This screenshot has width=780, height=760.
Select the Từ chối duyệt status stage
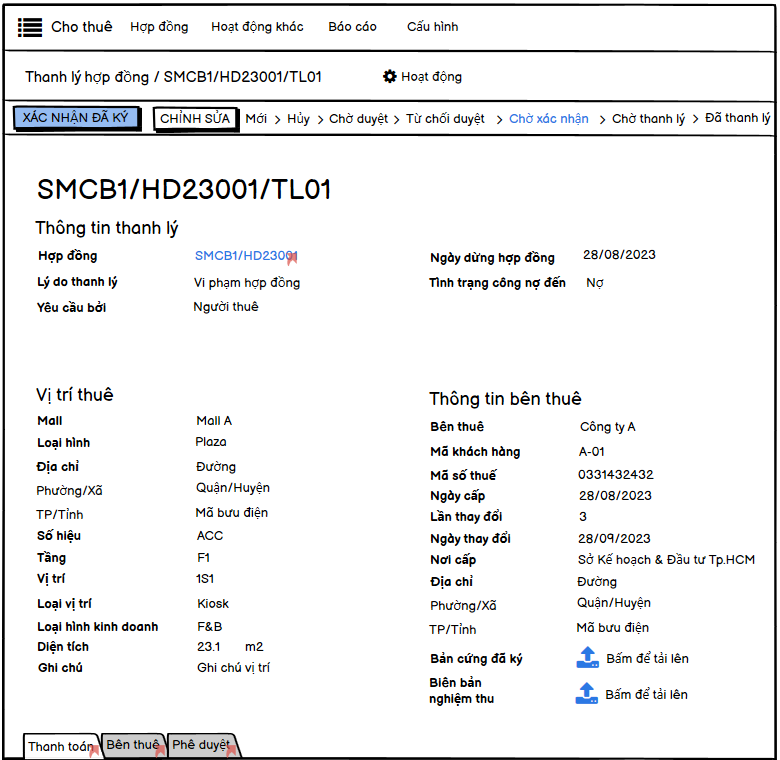tap(445, 119)
